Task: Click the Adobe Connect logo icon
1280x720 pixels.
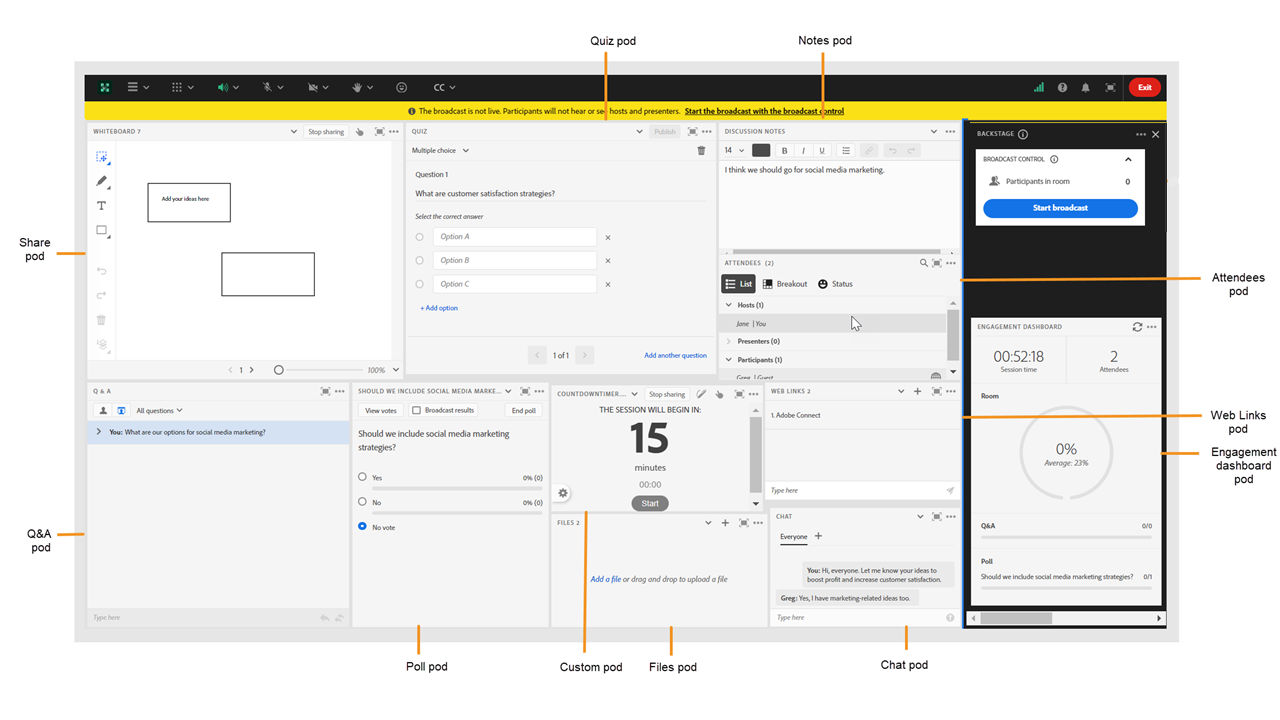Action: (x=104, y=87)
